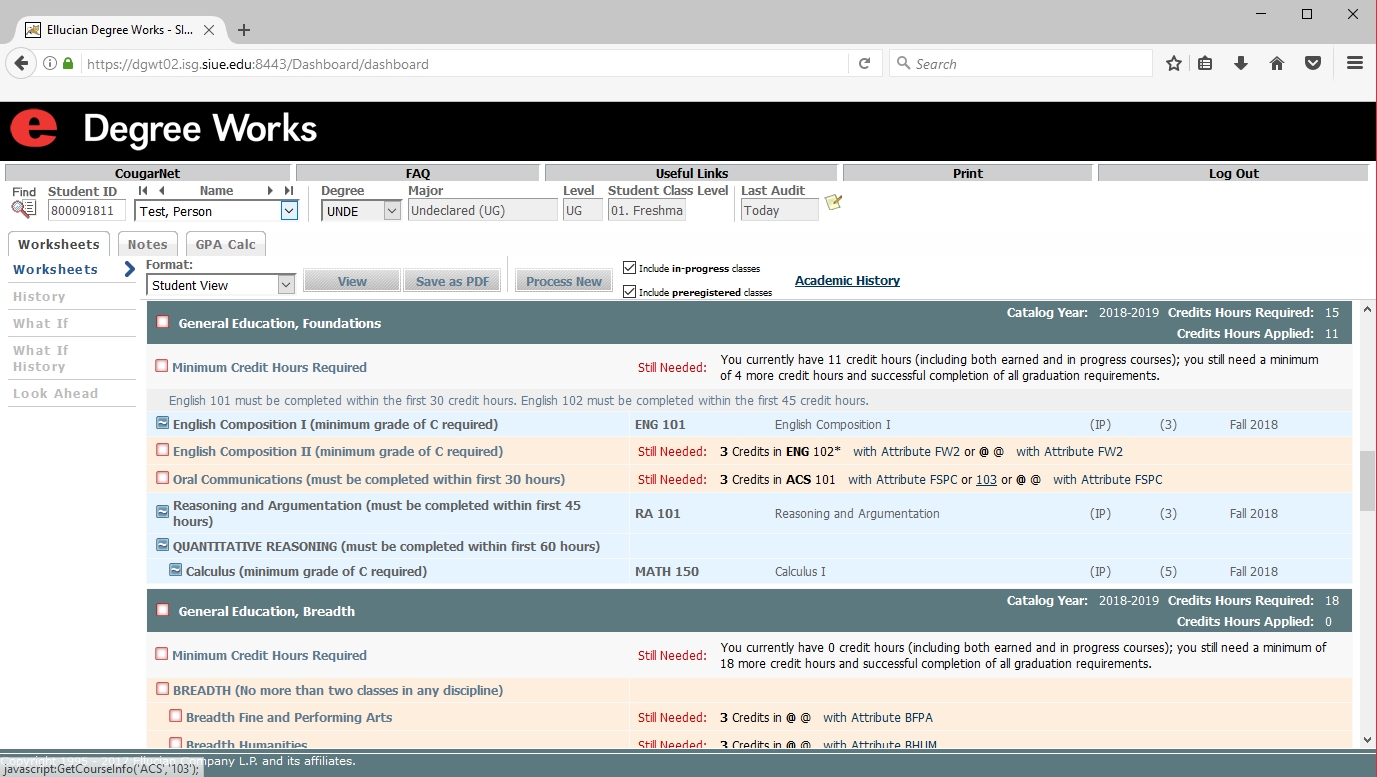The width and height of the screenshot is (1377, 777).
Task: Open the notes icon beside Last Audit
Action: coord(833,203)
